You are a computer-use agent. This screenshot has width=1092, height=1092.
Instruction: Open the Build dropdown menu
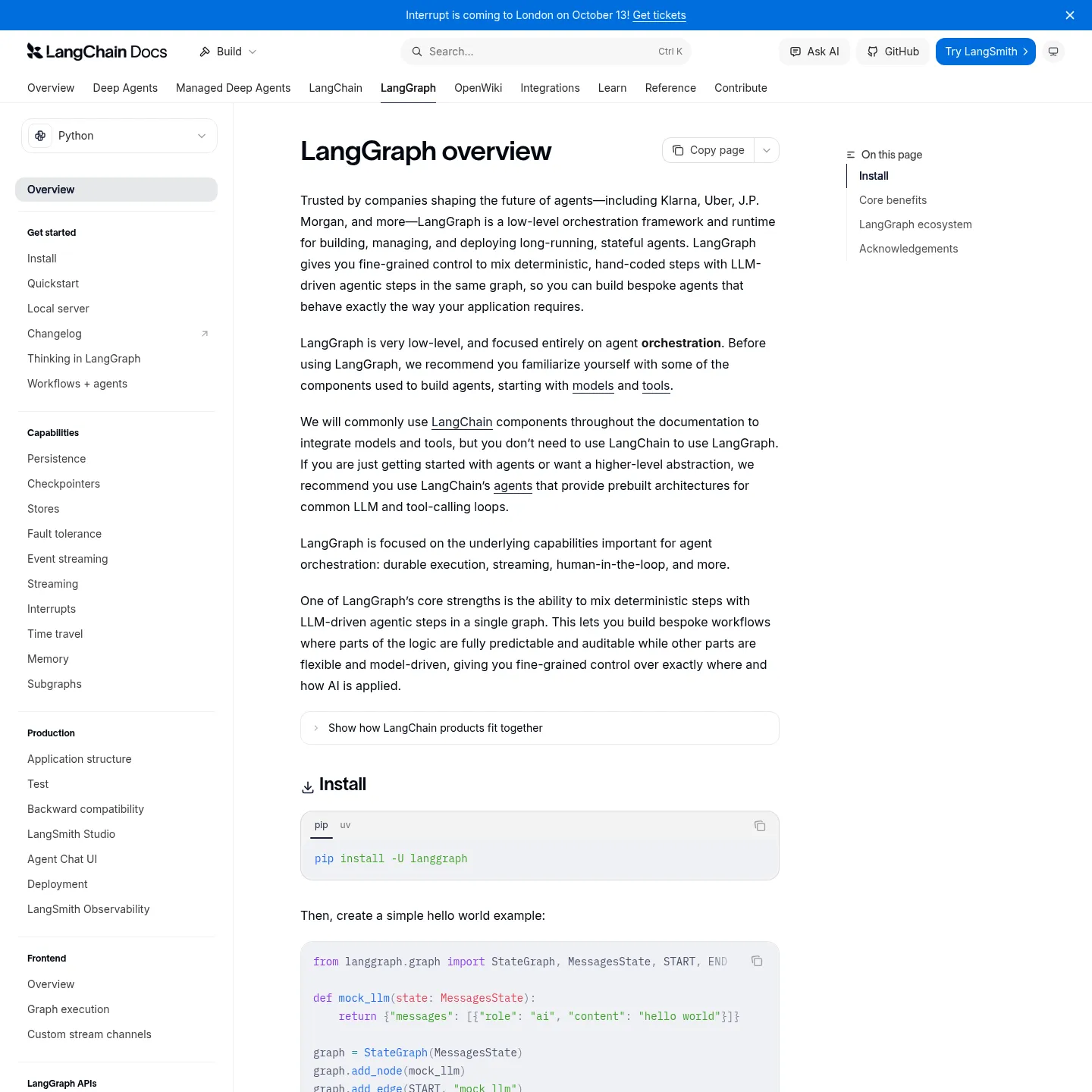point(228,52)
